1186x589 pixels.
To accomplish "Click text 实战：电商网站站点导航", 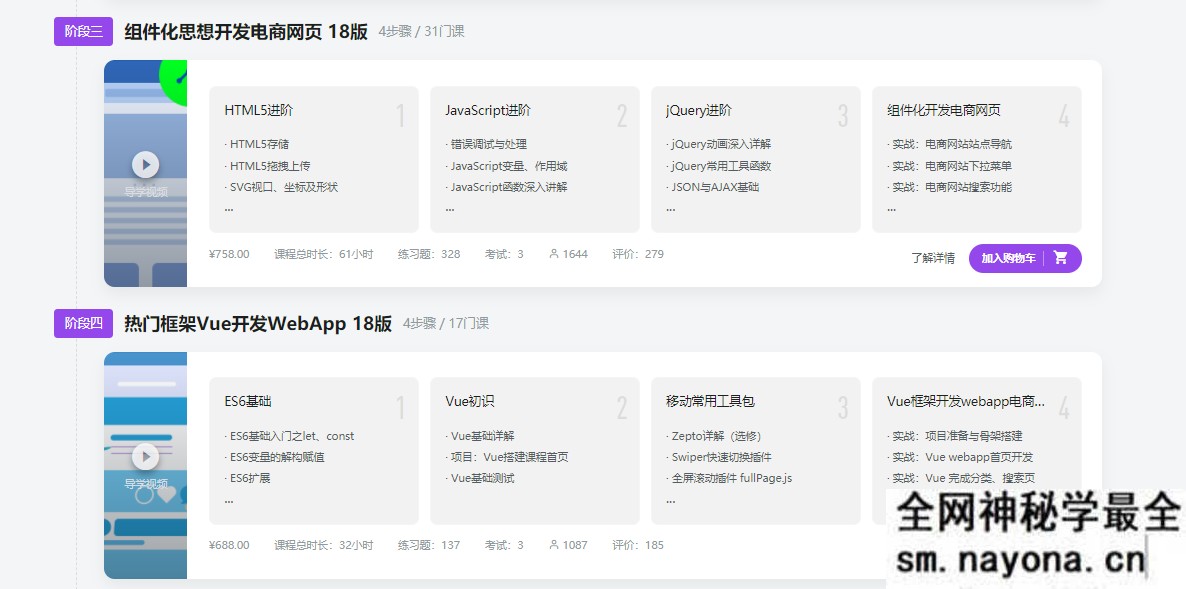I will (x=952, y=144).
